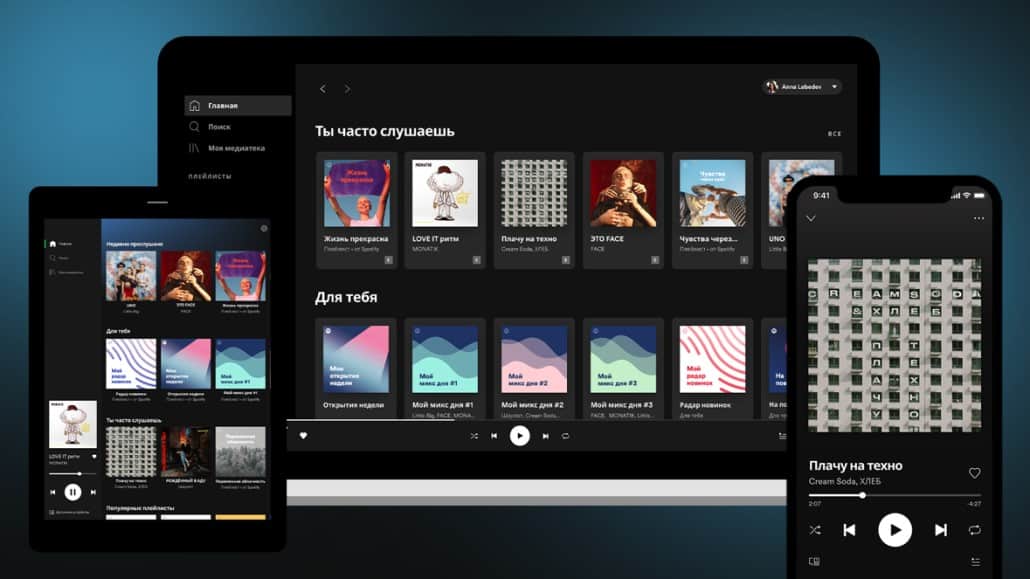Click the forward navigation chevron on laptop
1030x579 pixels.
(x=347, y=89)
